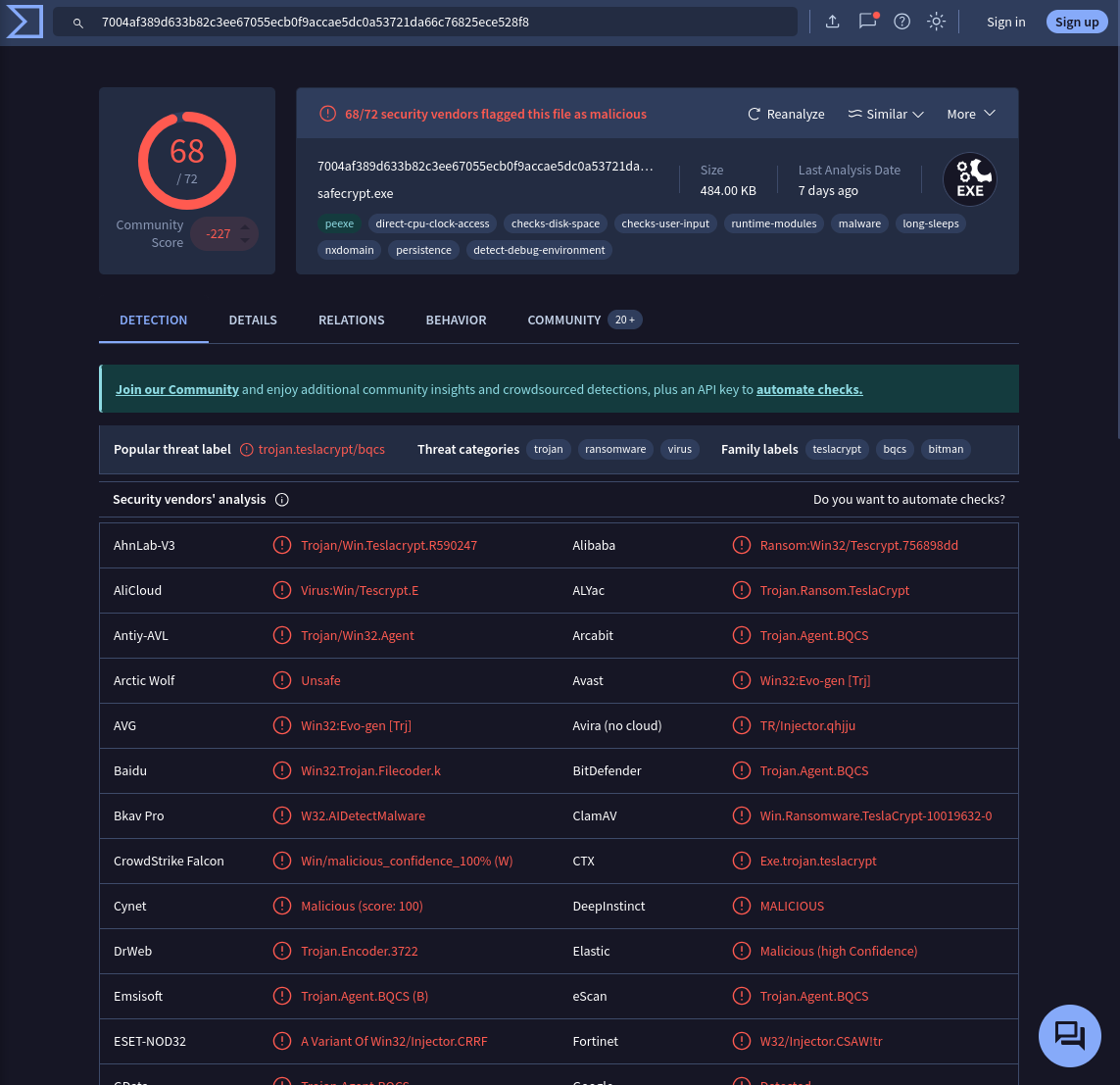1120x1085 pixels.
Task: Open the floating chat bubble button
Action: tap(1069, 1036)
